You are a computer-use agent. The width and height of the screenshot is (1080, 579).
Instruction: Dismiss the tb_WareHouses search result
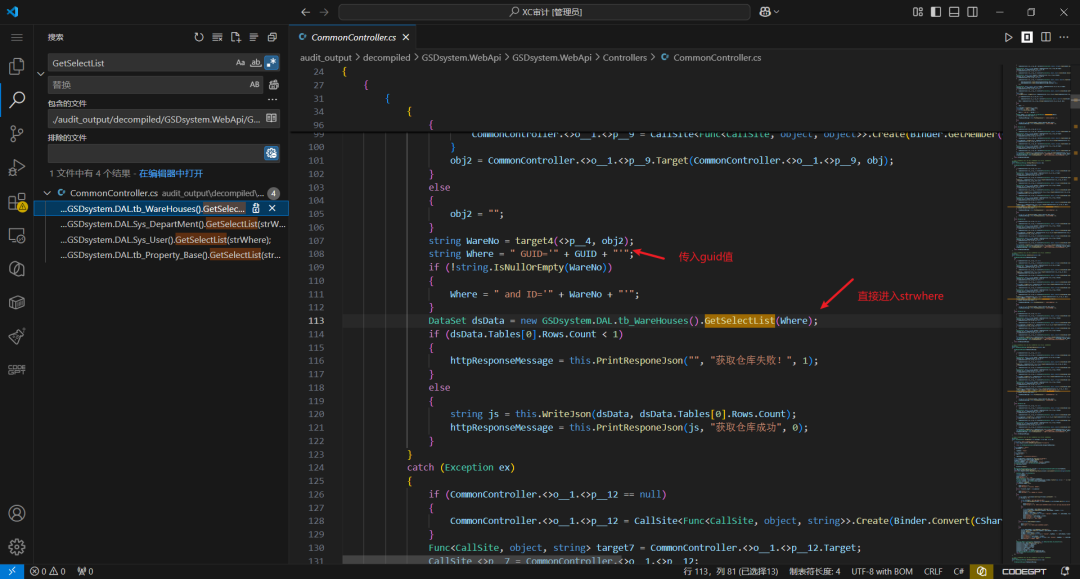(x=272, y=208)
